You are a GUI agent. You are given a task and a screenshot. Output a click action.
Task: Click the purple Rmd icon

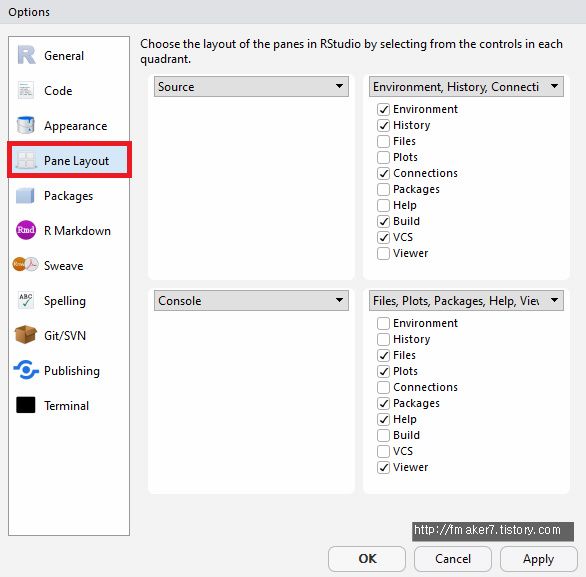coord(26,230)
